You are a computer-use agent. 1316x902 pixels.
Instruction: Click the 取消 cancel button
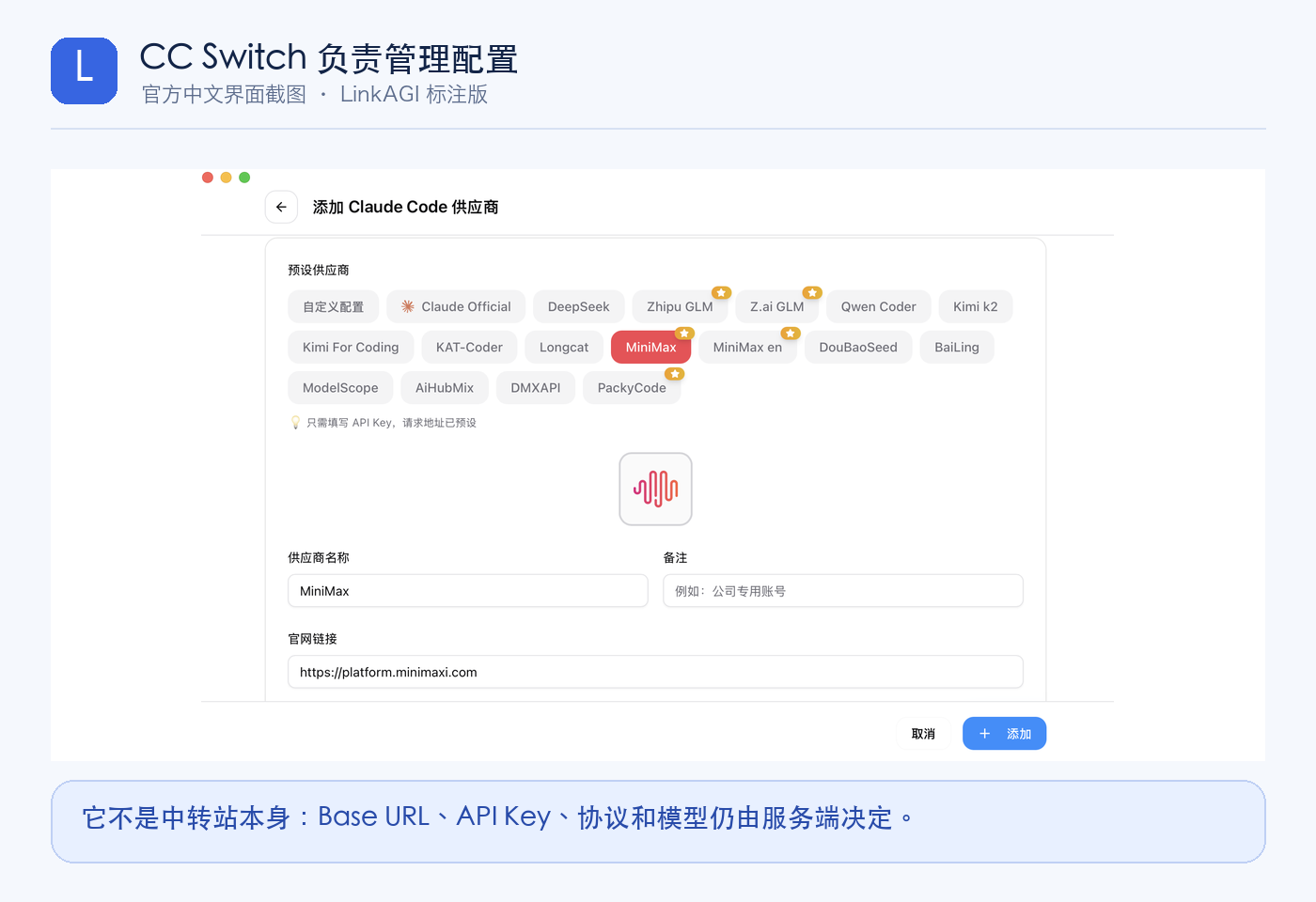click(923, 734)
